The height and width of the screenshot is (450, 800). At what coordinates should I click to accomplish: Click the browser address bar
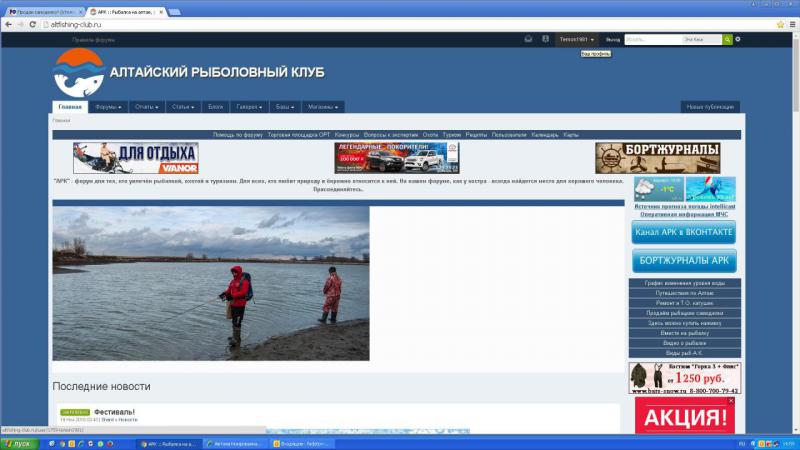[x=408, y=24]
